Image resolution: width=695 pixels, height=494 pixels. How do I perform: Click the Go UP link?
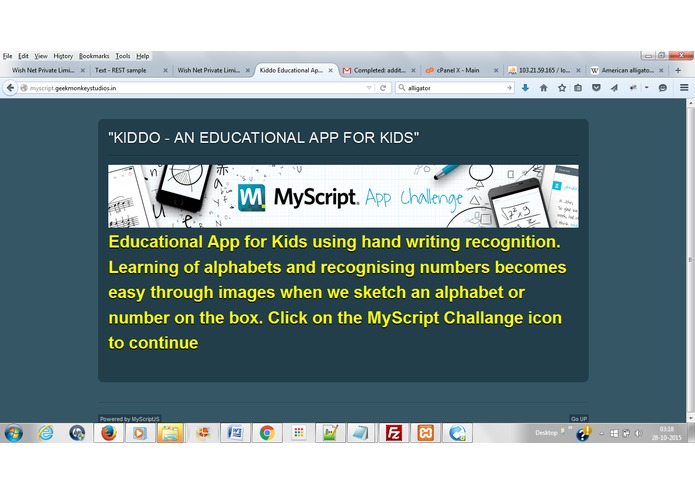coord(579,419)
